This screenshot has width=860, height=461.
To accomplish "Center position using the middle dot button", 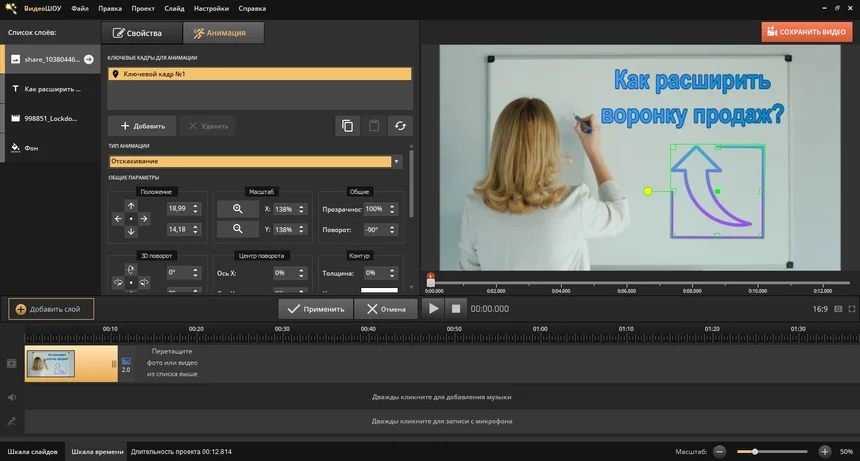I will (131, 219).
